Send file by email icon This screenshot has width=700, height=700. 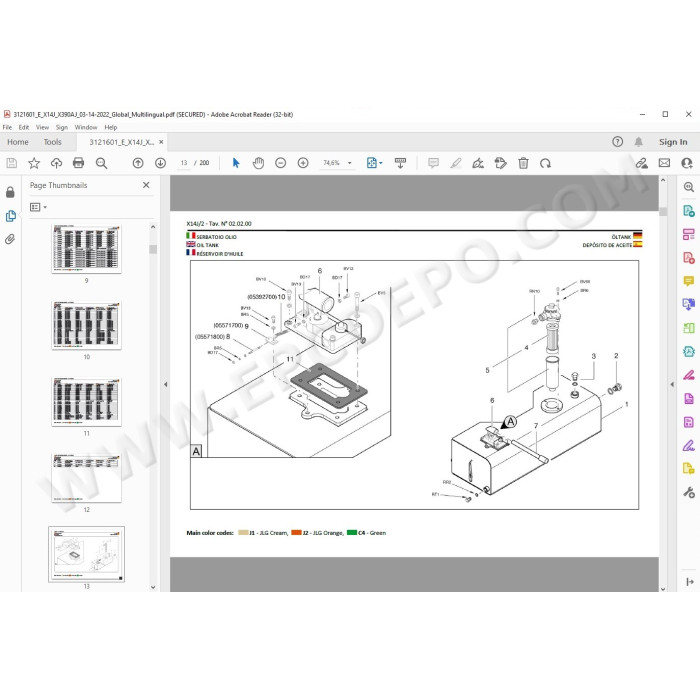click(664, 163)
